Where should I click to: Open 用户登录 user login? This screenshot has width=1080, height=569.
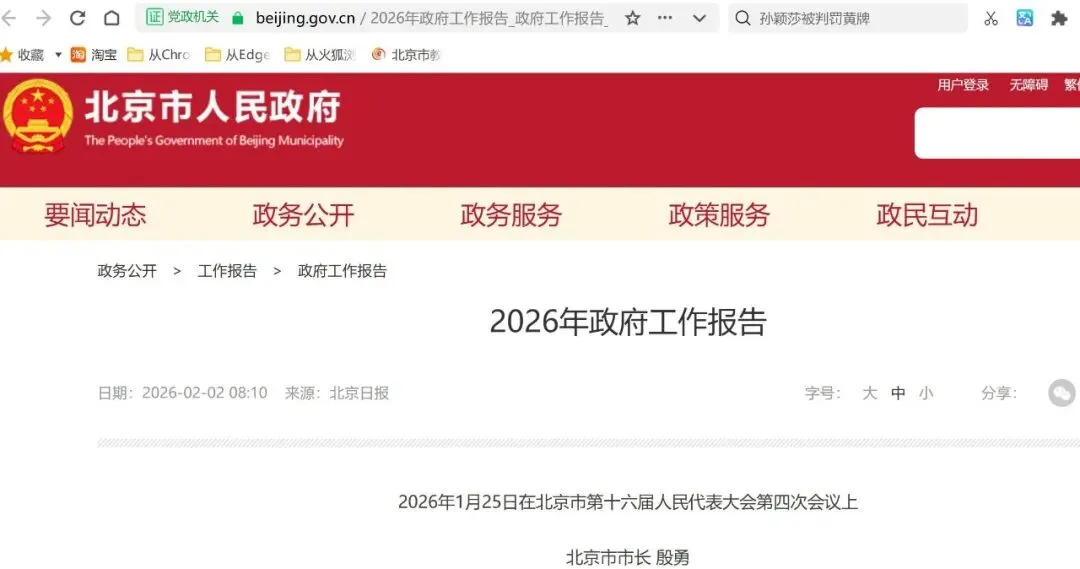click(963, 85)
